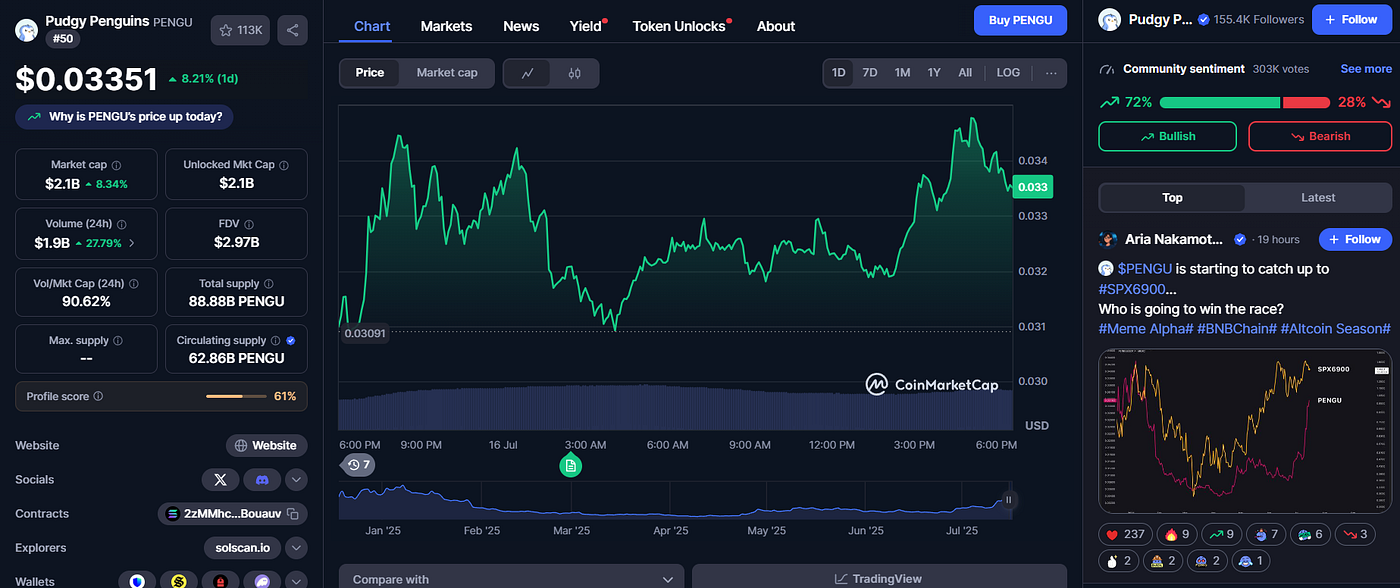Open the Compare with dropdown
The height and width of the screenshot is (588, 1400).
tap(511, 579)
